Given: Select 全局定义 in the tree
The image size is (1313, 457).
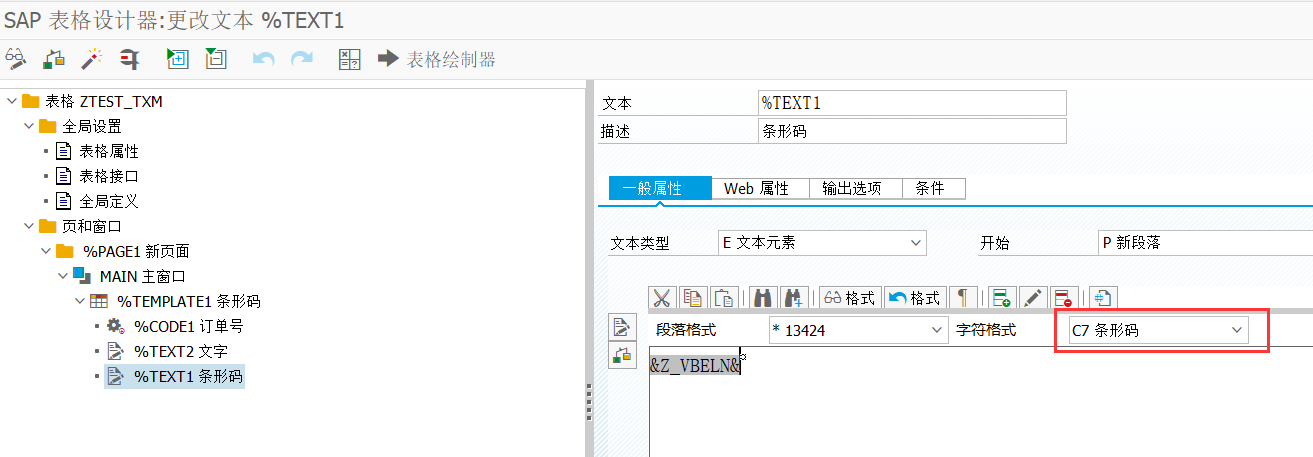Looking at the screenshot, I should tap(109, 201).
